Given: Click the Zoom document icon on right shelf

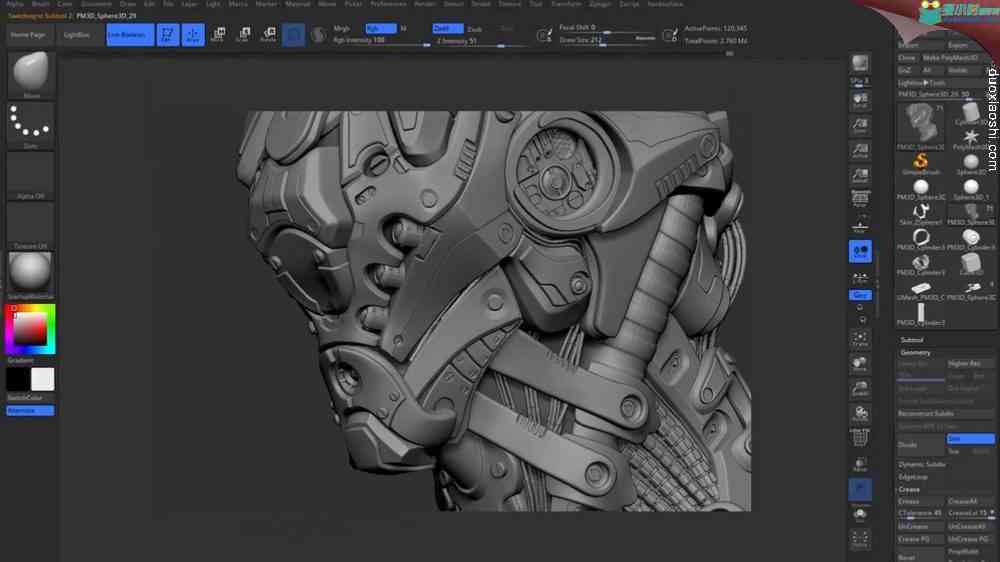Looking at the screenshot, I should pyautogui.click(x=860, y=126).
